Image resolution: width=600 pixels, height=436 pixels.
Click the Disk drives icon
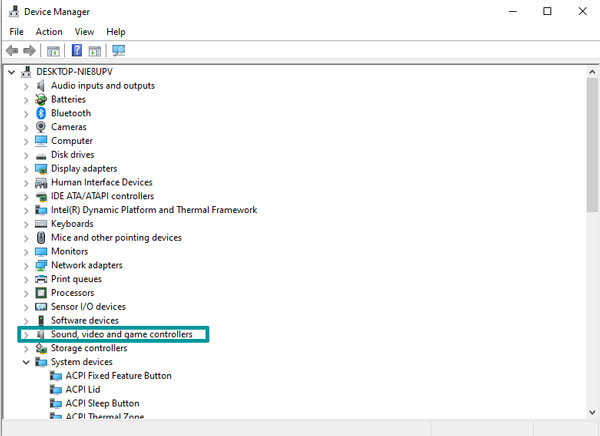click(41, 156)
